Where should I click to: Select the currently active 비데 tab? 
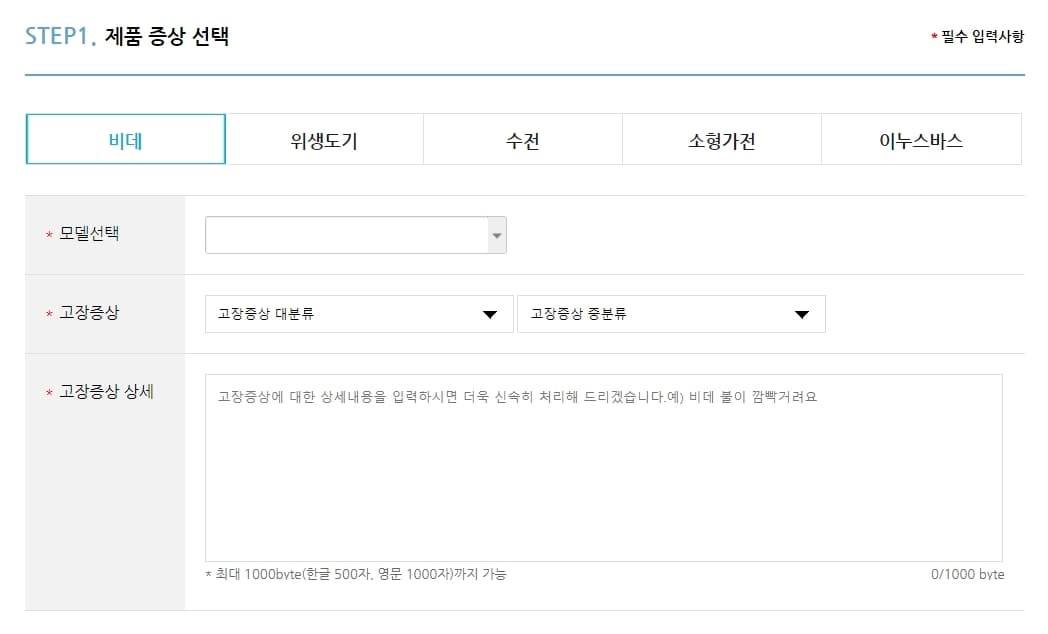(124, 140)
